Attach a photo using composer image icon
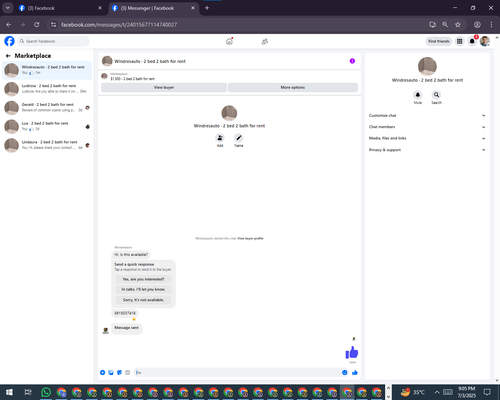 111,372
